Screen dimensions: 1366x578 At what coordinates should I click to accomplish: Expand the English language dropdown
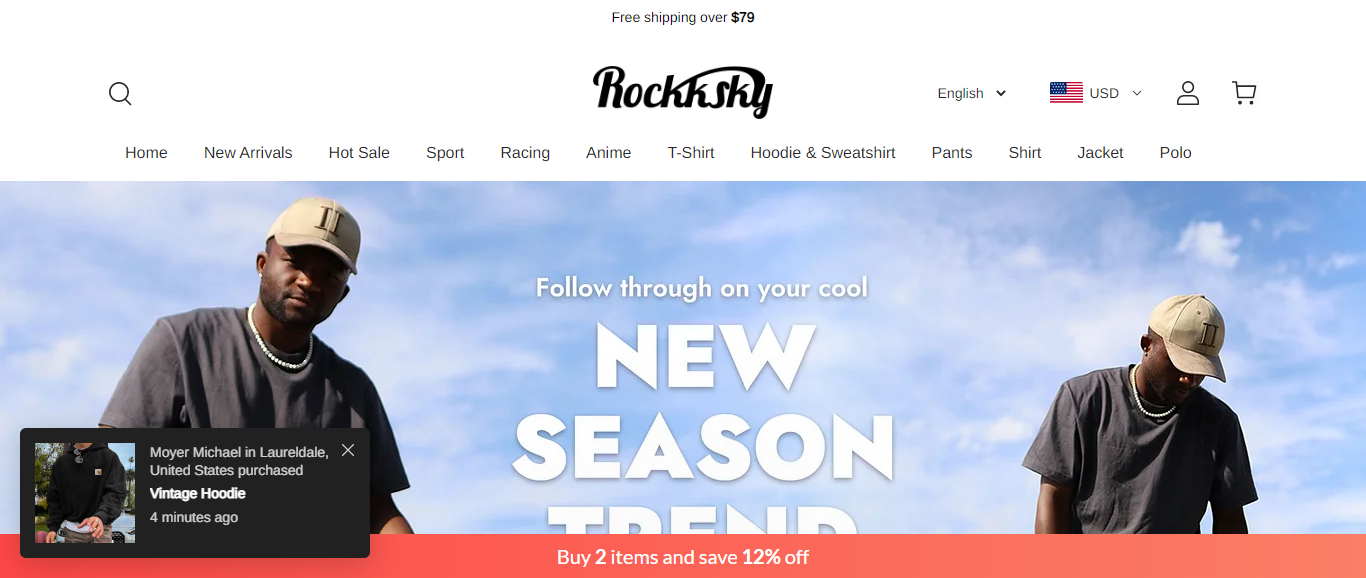(972, 93)
